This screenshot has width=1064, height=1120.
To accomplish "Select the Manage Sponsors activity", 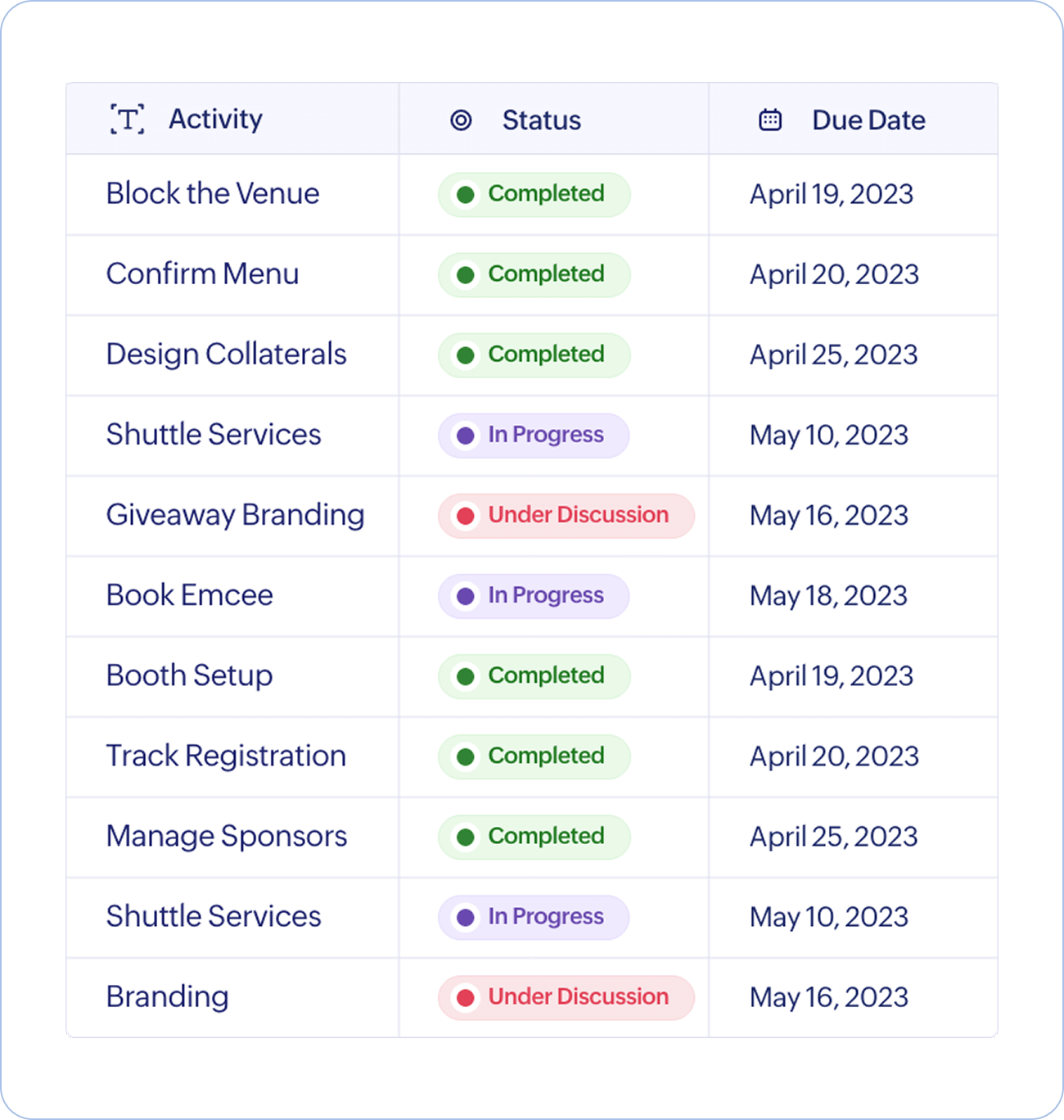I will pyautogui.click(x=227, y=836).
